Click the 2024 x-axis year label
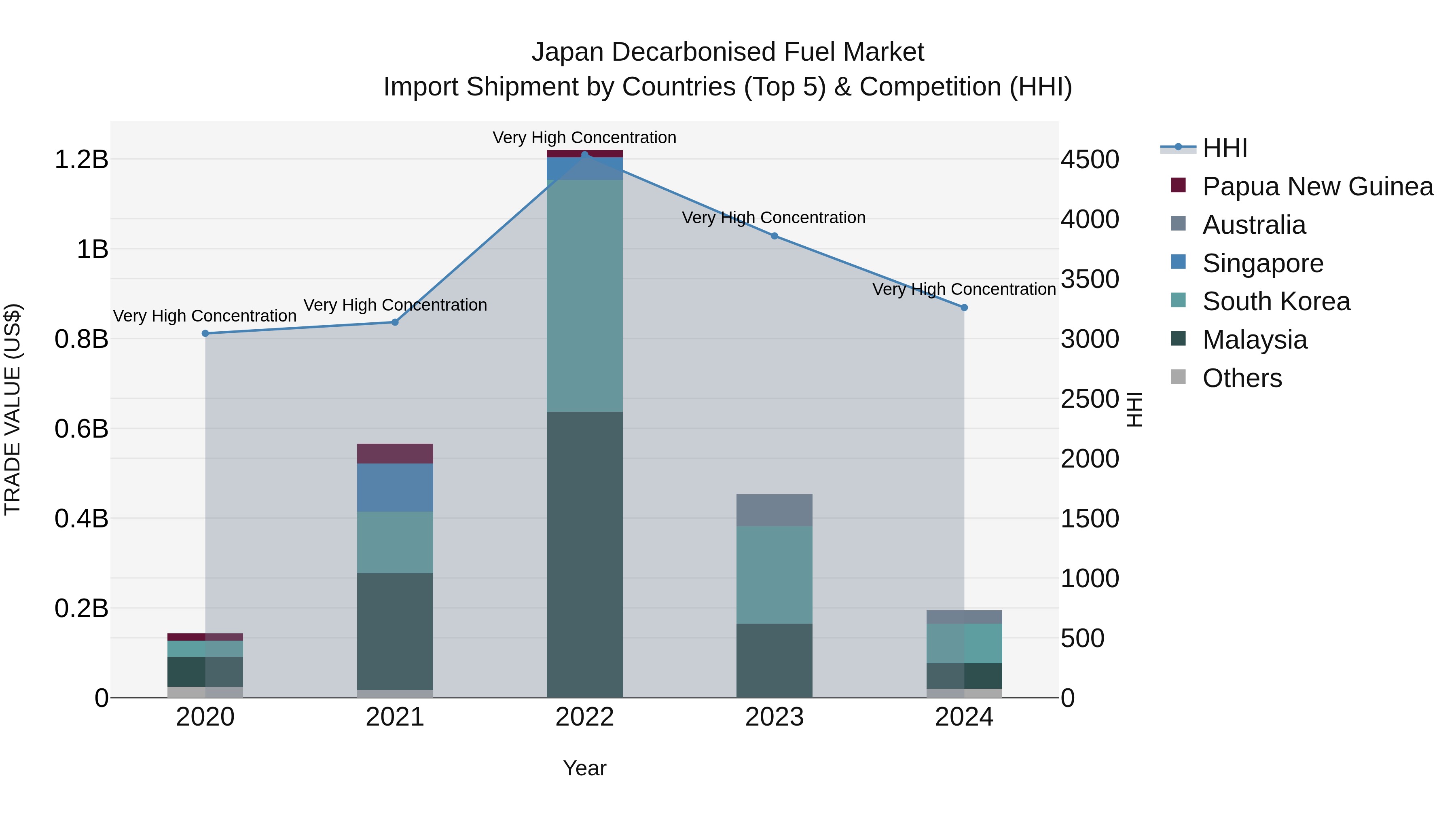 tap(964, 717)
